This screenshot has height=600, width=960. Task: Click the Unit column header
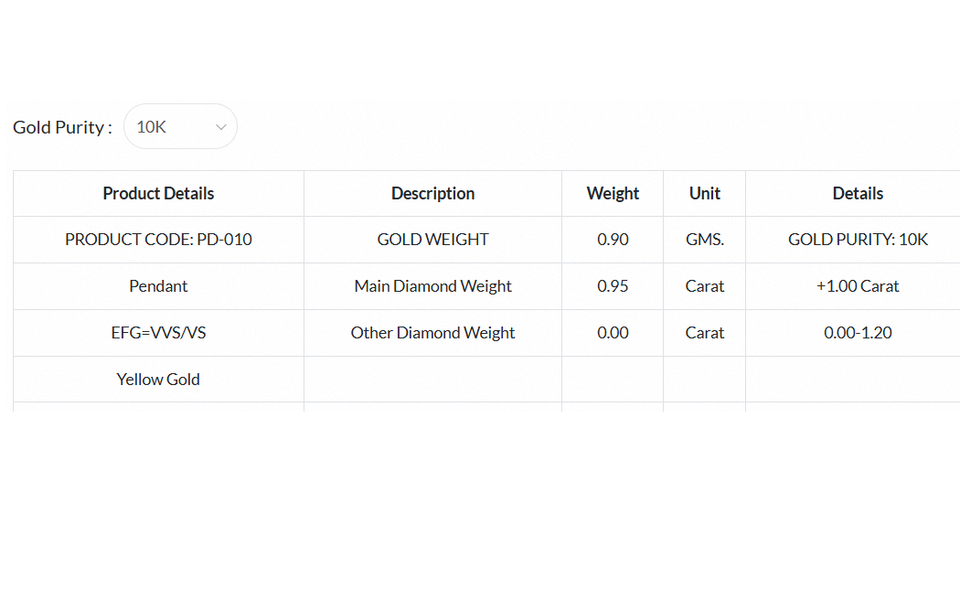tap(704, 193)
